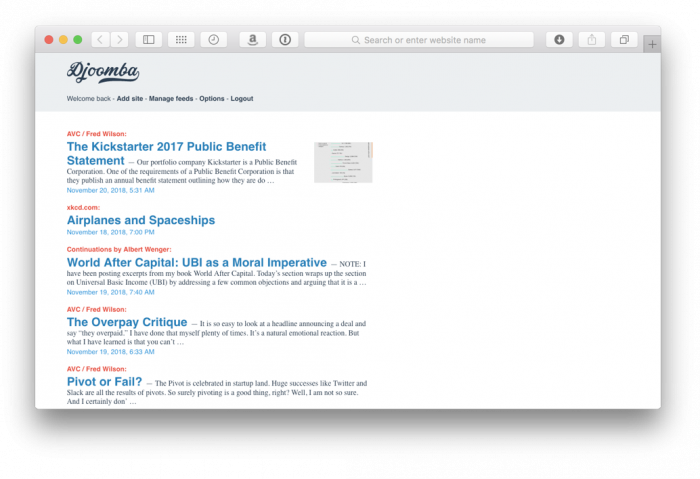Open the Share icon in toolbar
Screen dimensions: 700x479
(x=592, y=40)
